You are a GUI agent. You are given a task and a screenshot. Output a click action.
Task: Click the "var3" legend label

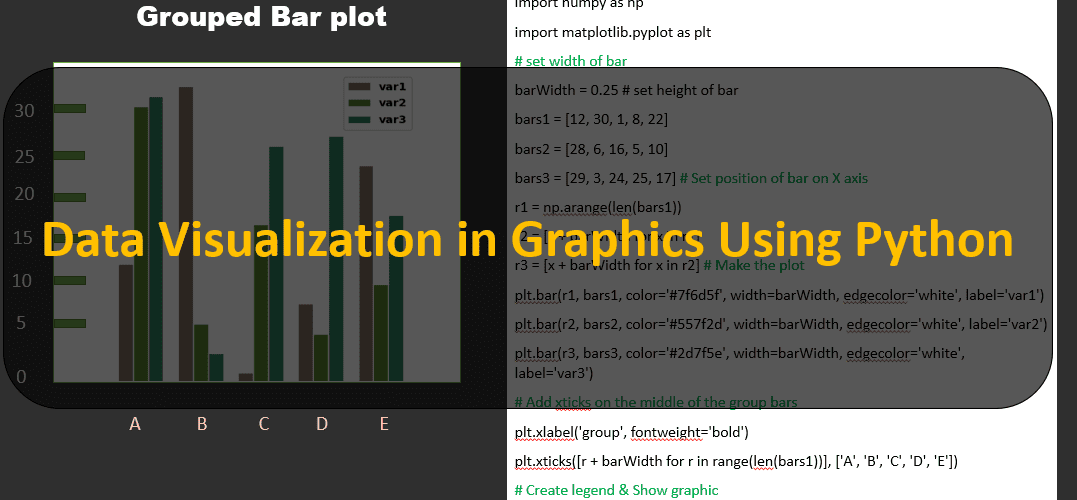click(392, 120)
